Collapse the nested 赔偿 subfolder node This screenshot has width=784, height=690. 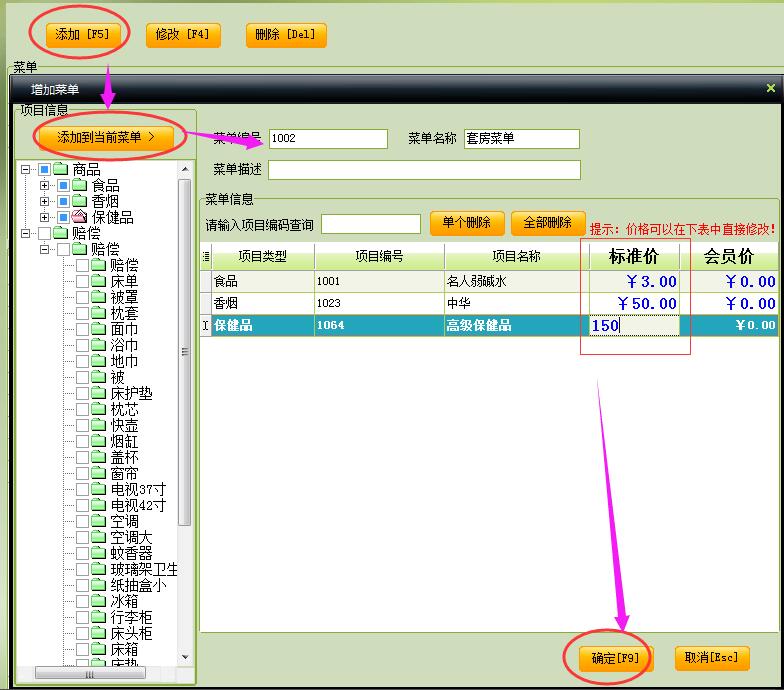(x=44, y=249)
